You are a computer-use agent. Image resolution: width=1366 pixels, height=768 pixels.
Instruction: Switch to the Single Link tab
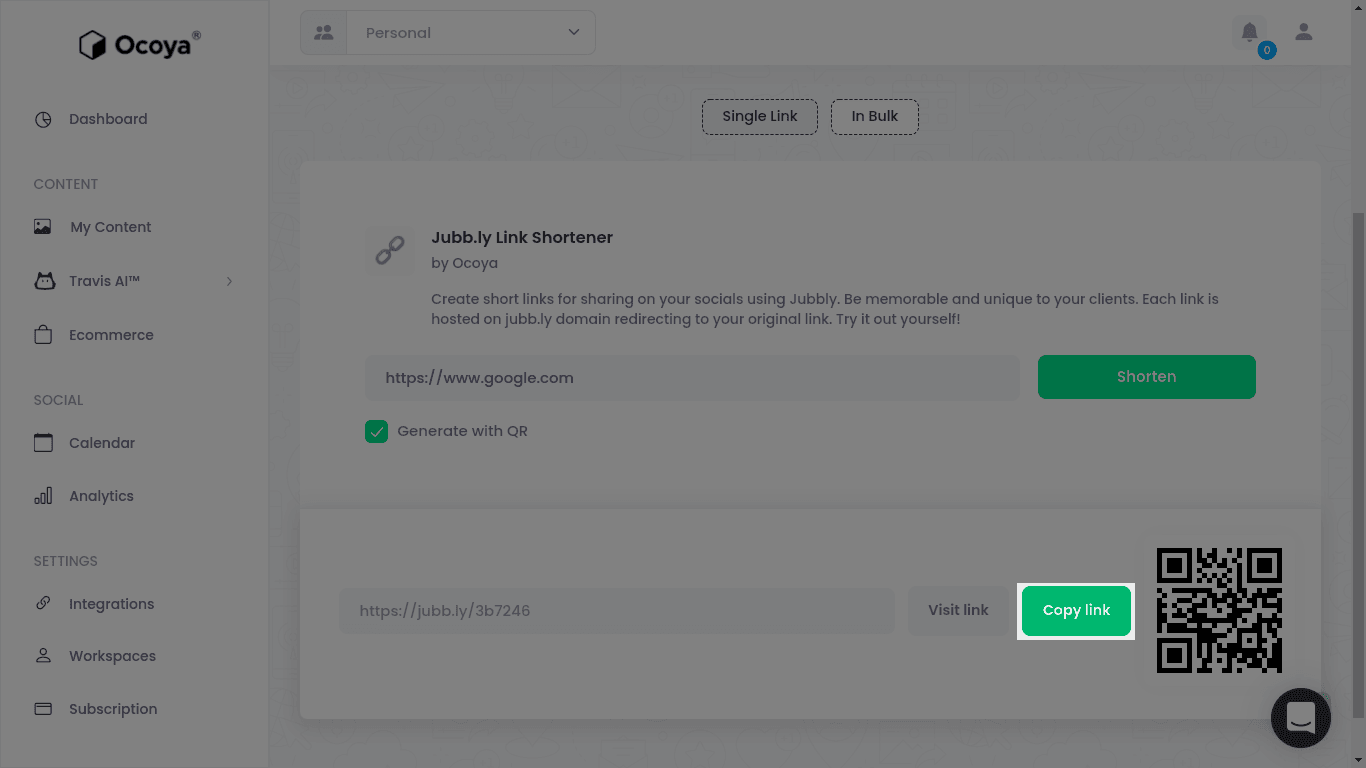pyautogui.click(x=760, y=116)
